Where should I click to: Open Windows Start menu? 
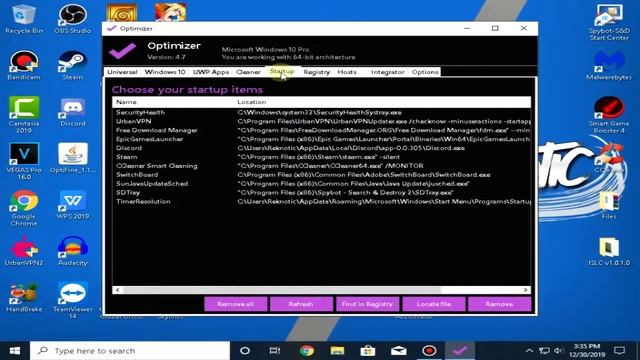pyautogui.click(x=15, y=351)
